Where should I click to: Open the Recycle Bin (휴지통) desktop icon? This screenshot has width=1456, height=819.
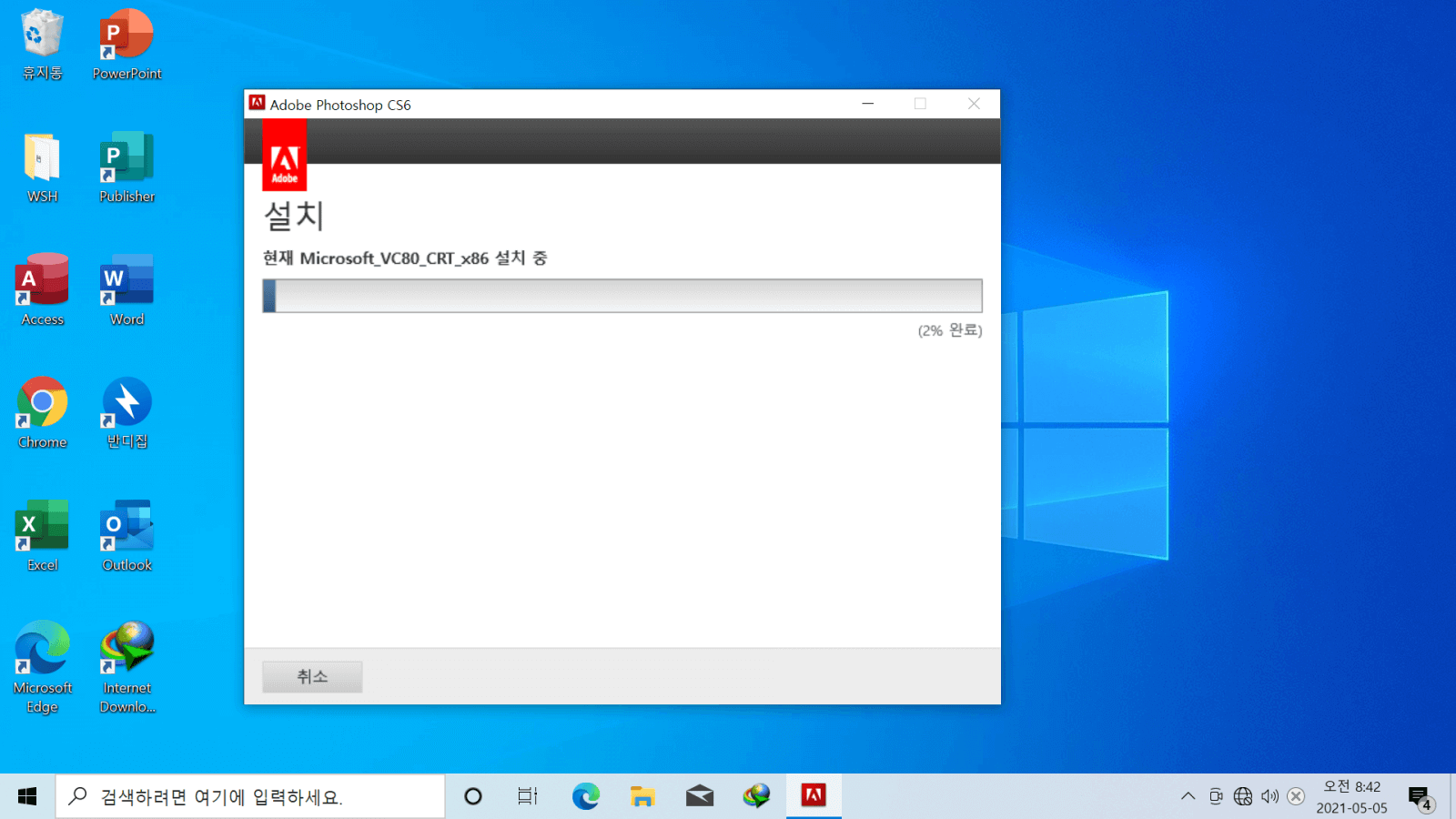tap(42, 44)
